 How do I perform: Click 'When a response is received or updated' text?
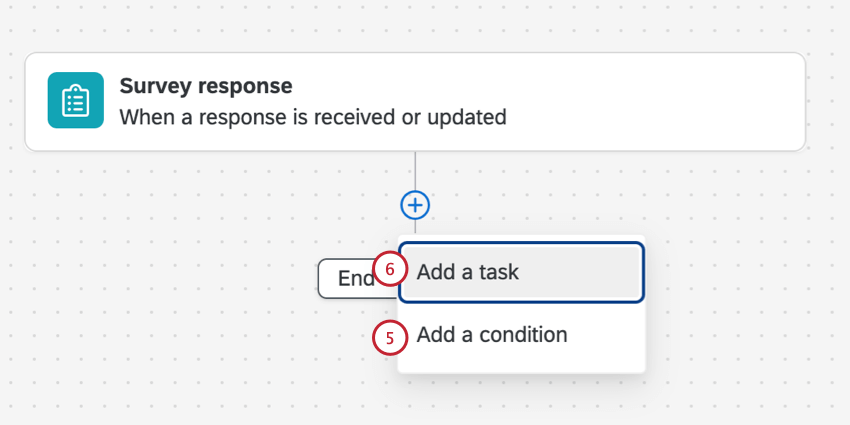tap(312, 117)
